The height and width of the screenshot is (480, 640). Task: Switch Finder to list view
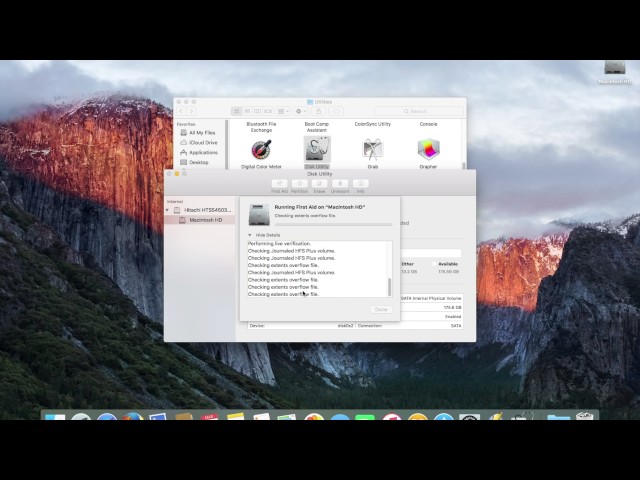[247, 111]
